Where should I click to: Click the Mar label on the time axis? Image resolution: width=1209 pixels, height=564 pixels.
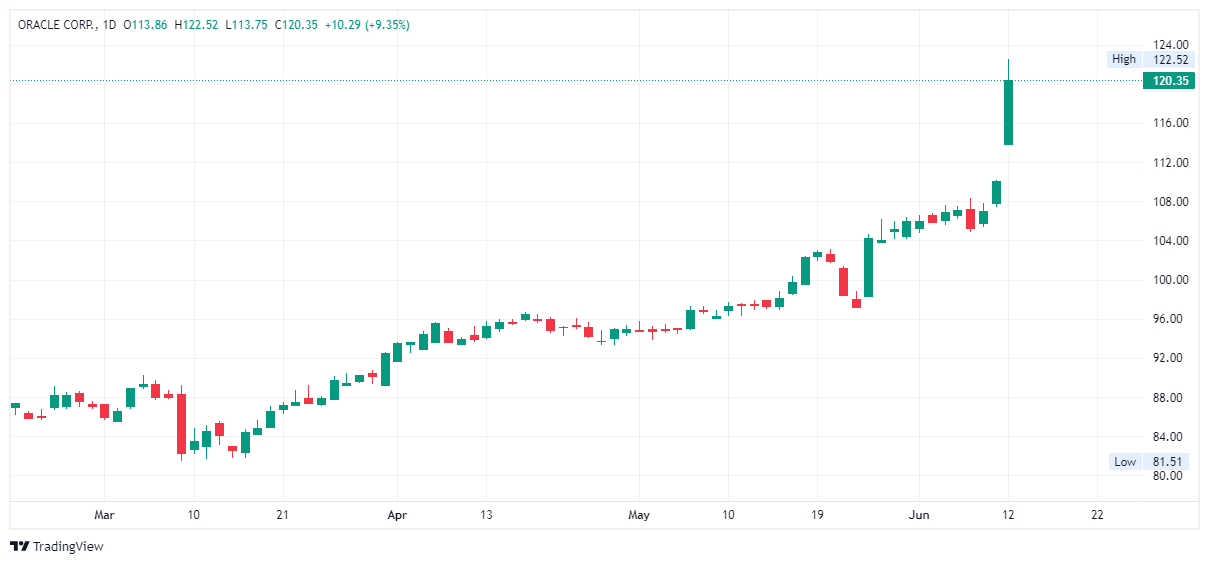[105, 515]
